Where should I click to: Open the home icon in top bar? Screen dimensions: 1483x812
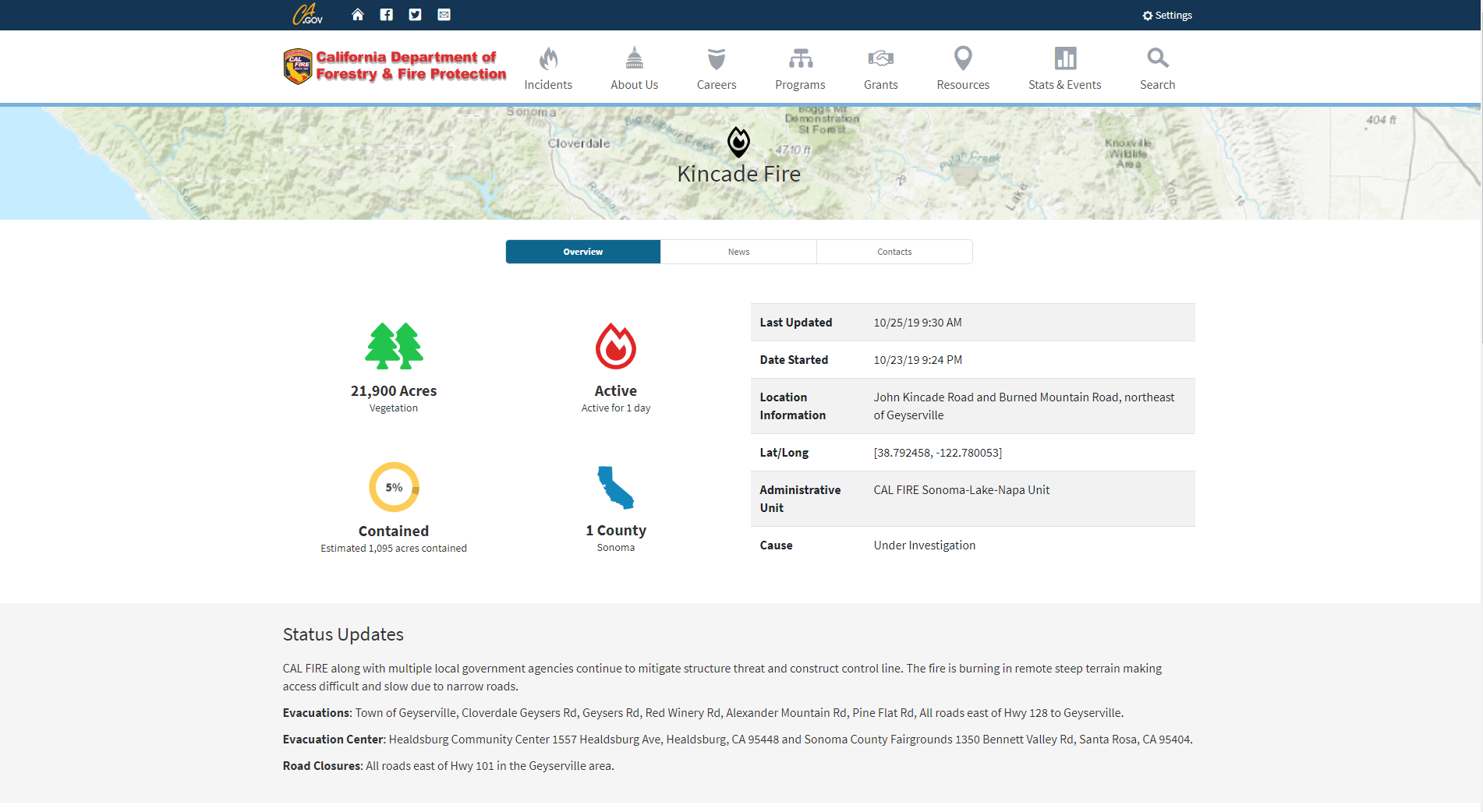(358, 15)
